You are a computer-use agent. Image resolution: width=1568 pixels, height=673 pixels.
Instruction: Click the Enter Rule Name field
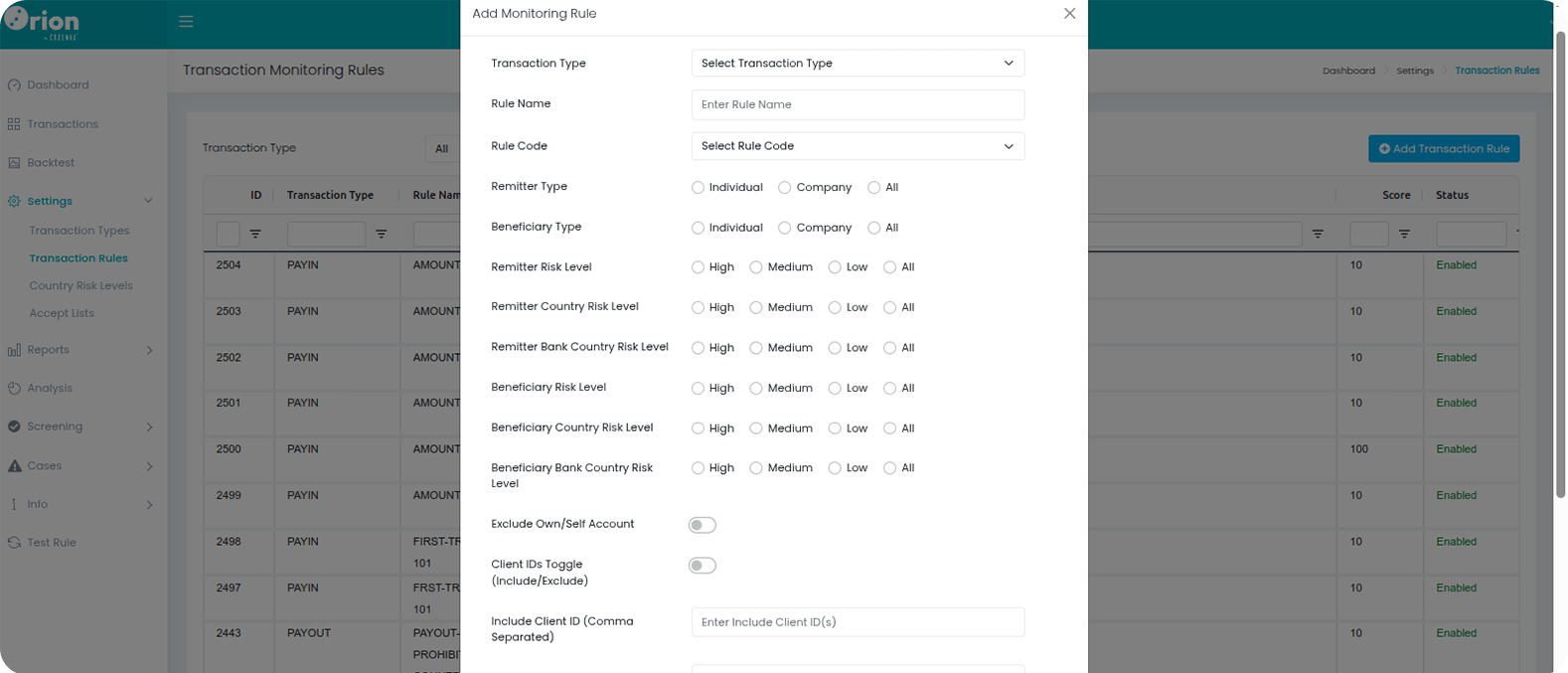[858, 105]
